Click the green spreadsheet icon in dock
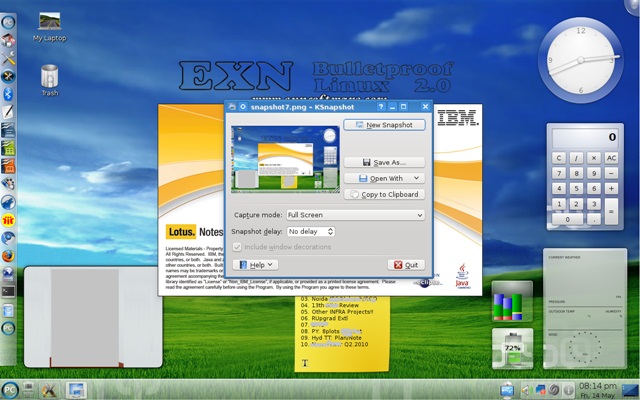Screen dimensions: 640x400 pyautogui.click(x=8, y=148)
